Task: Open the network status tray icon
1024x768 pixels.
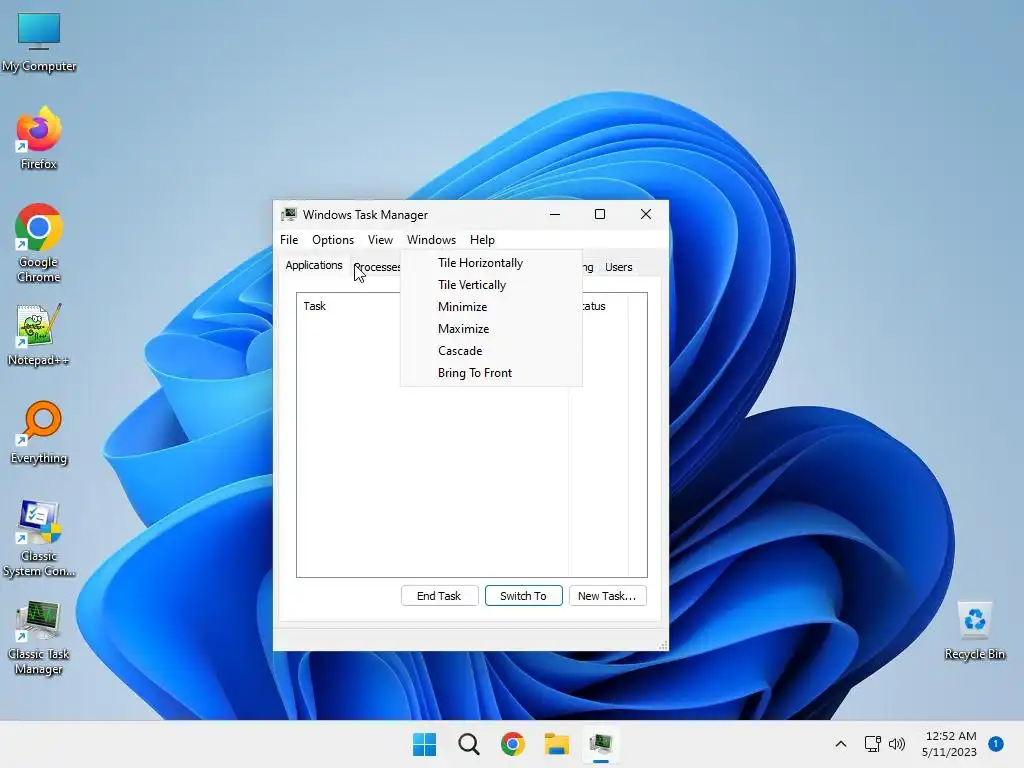Action: point(872,744)
